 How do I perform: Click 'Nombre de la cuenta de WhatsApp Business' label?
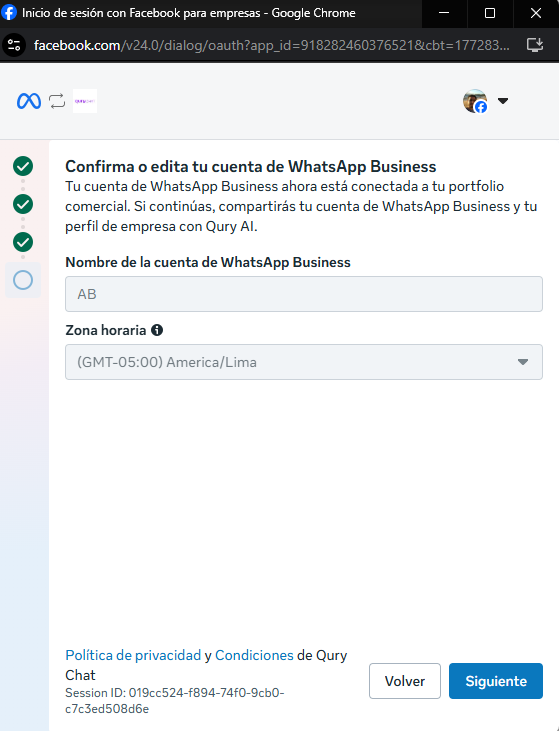click(x=208, y=262)
